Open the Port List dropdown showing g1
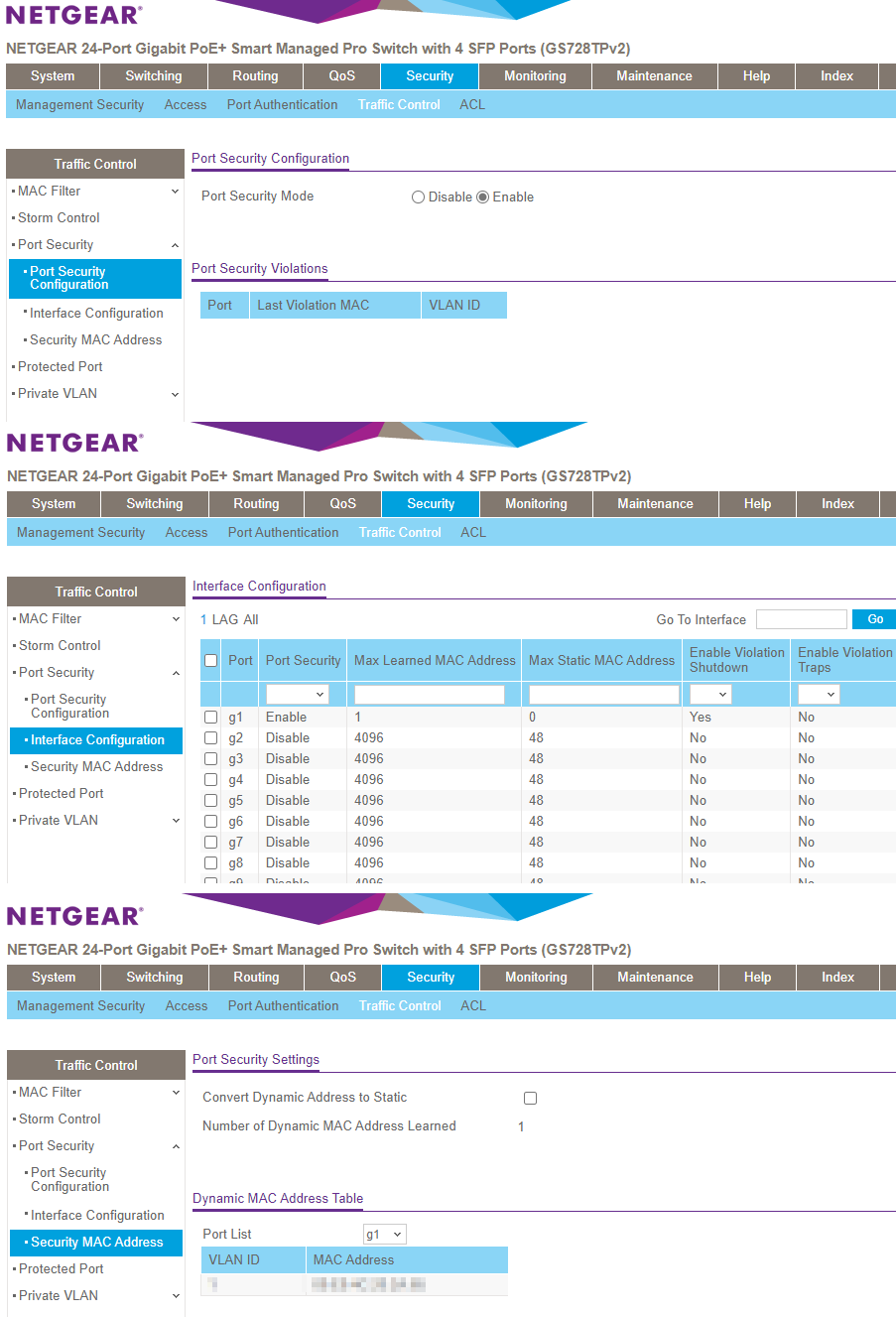 click(384, 1234)
